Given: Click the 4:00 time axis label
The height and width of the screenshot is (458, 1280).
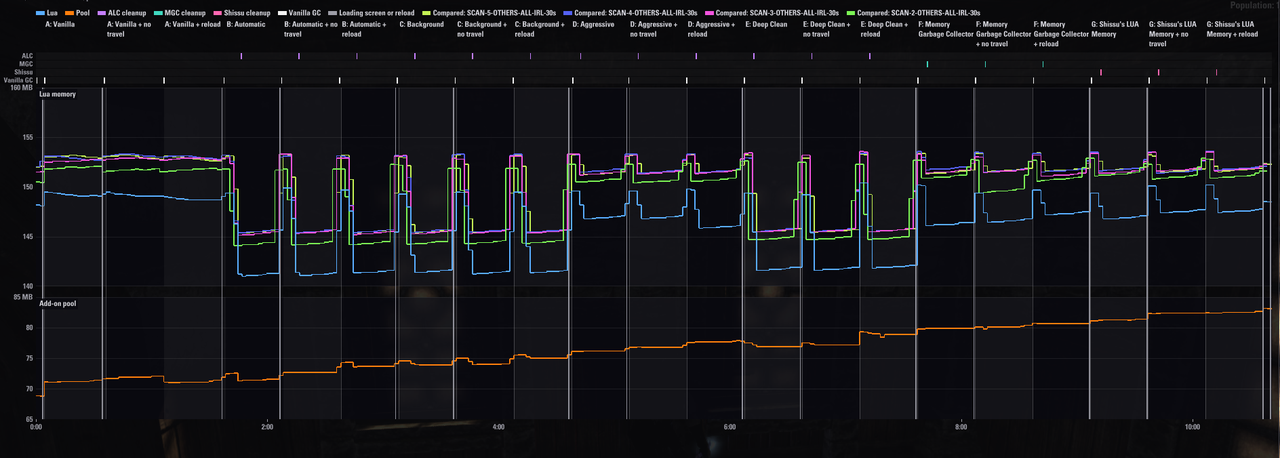Looking at the screenshot, I should (498, 427).
